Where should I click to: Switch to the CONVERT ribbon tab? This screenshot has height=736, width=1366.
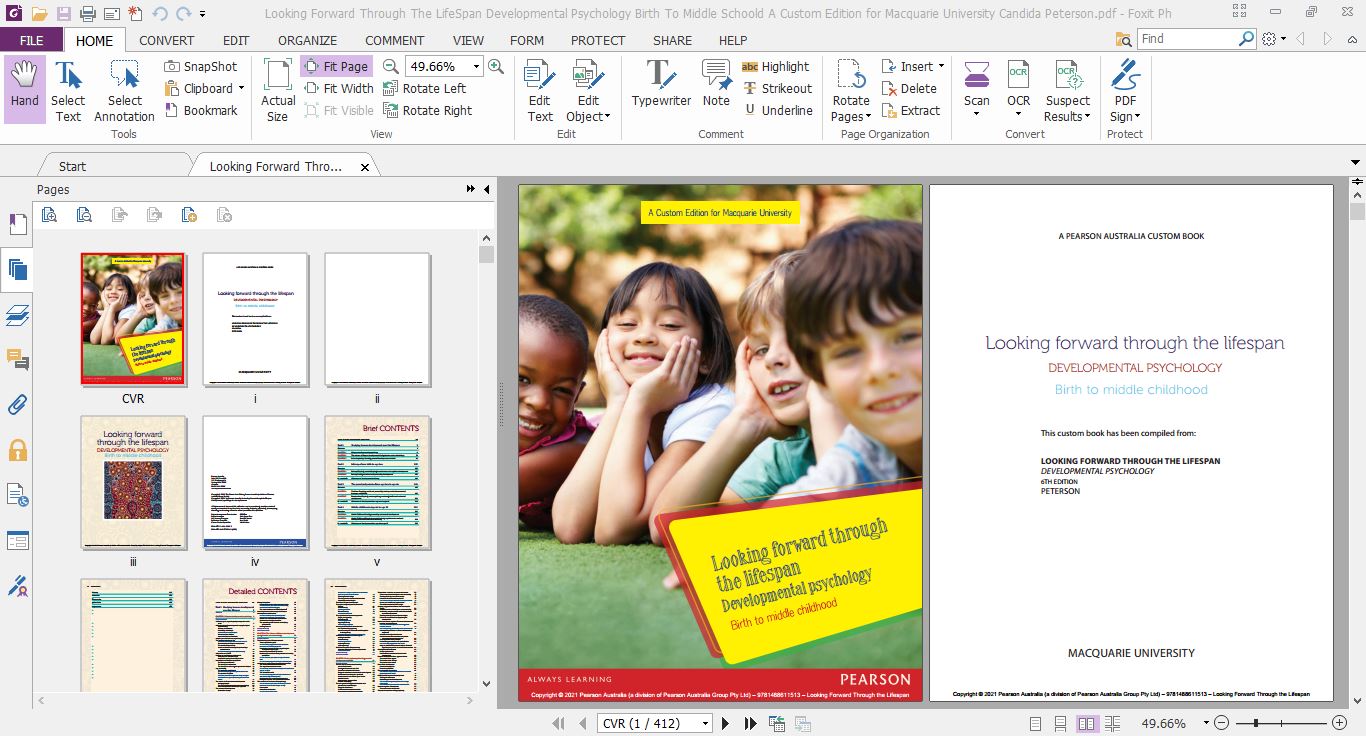[167, 40]
